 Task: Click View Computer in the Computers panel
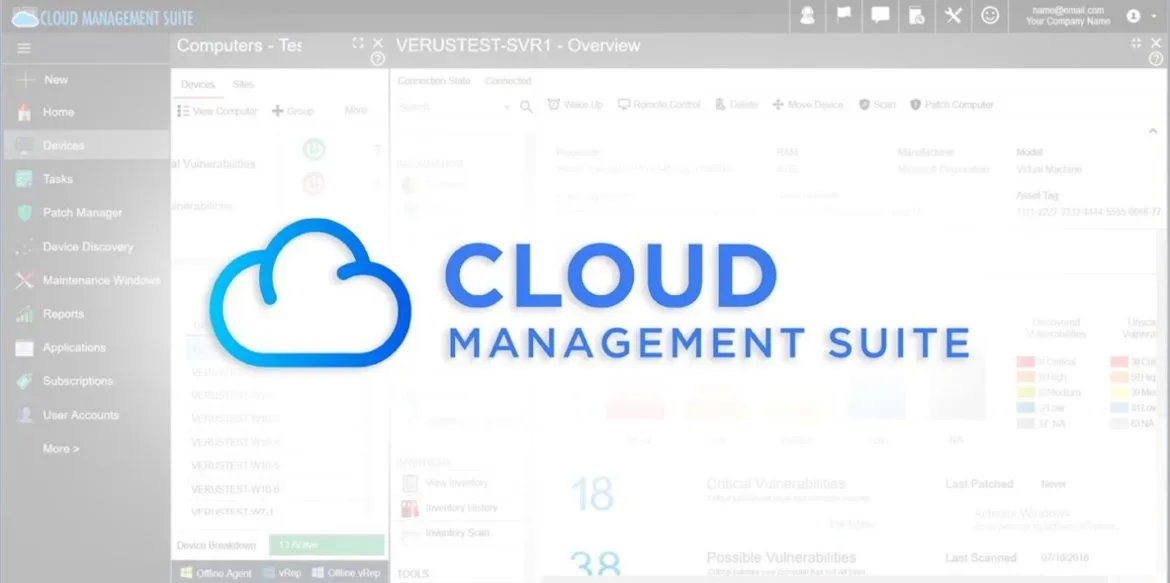(217, 111)
